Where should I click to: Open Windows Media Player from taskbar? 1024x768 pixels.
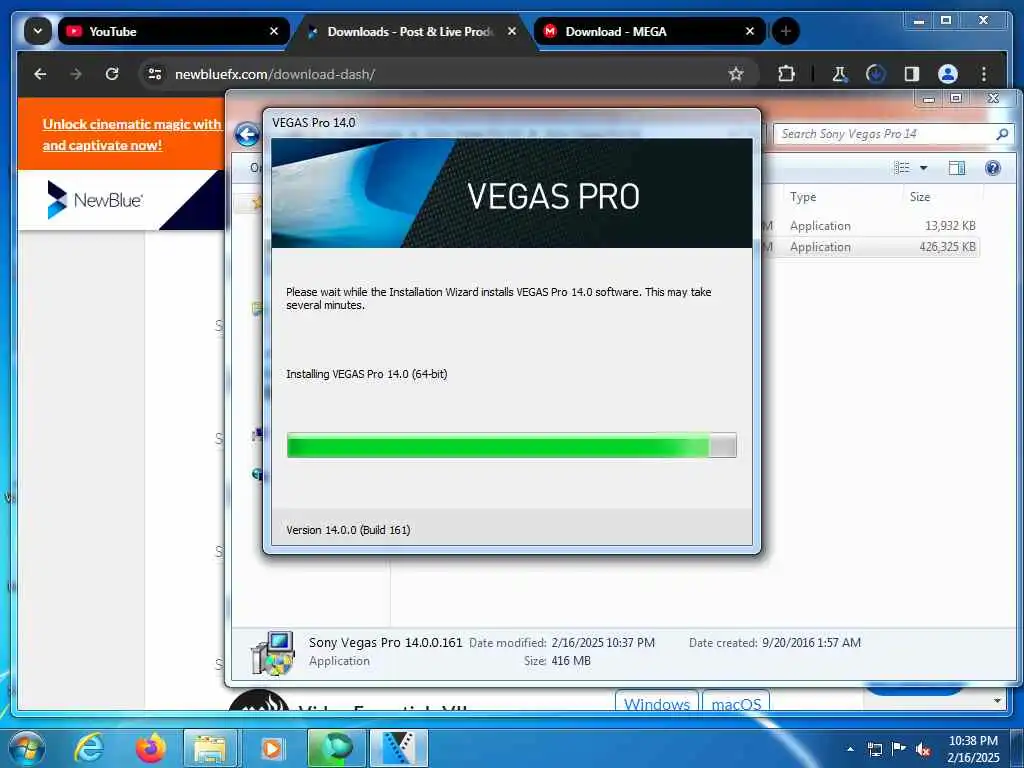(x=272, y=748)
